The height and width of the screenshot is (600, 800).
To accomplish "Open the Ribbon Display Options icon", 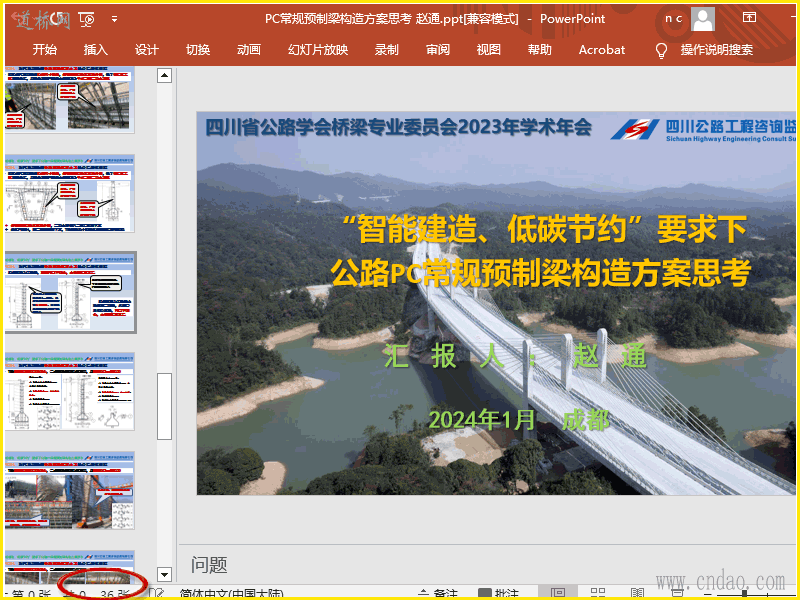I will click(749, 18).
